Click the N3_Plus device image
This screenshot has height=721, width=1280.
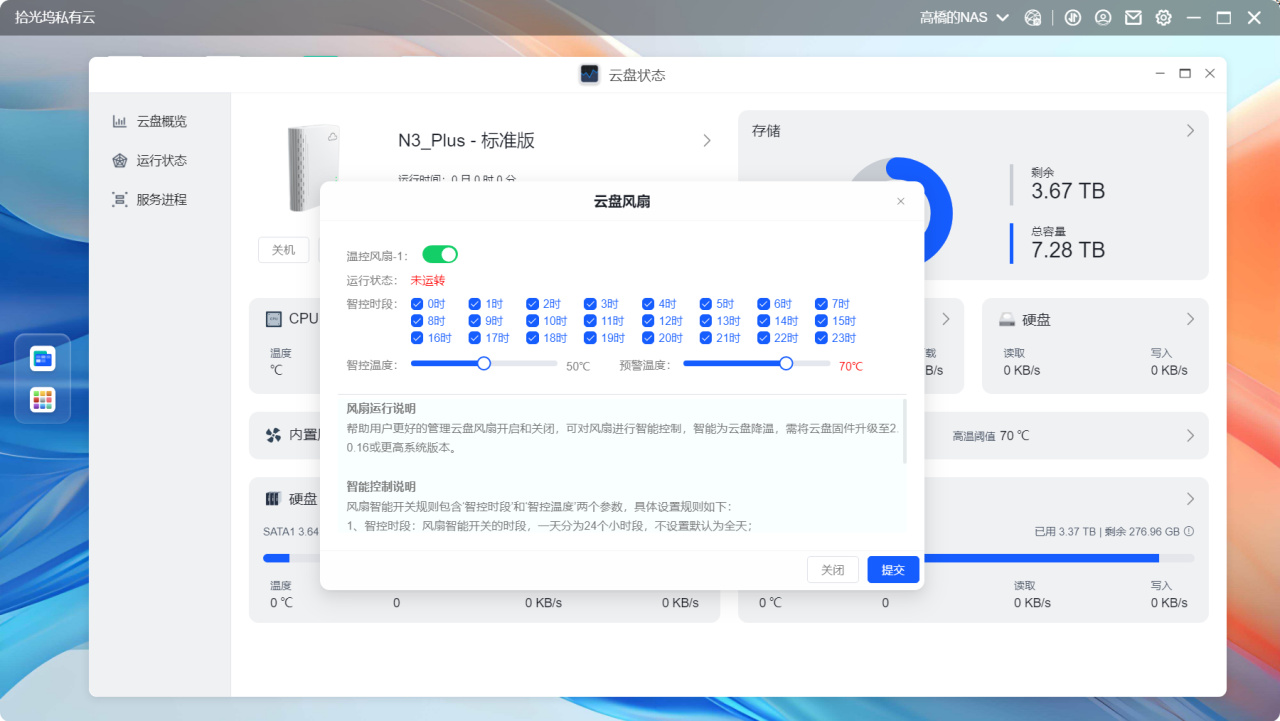pos(313,168)
